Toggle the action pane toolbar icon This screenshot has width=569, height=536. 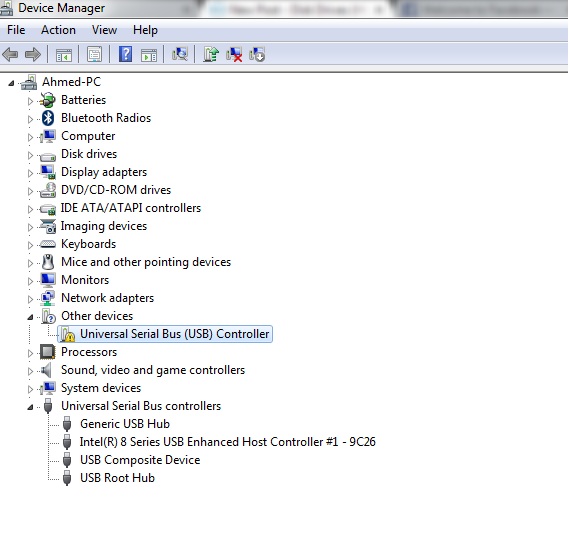tap(149, 55)
